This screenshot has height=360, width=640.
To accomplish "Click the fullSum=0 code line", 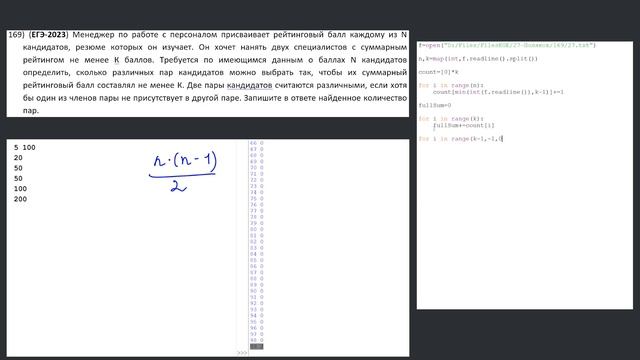I will click(435, 105).
